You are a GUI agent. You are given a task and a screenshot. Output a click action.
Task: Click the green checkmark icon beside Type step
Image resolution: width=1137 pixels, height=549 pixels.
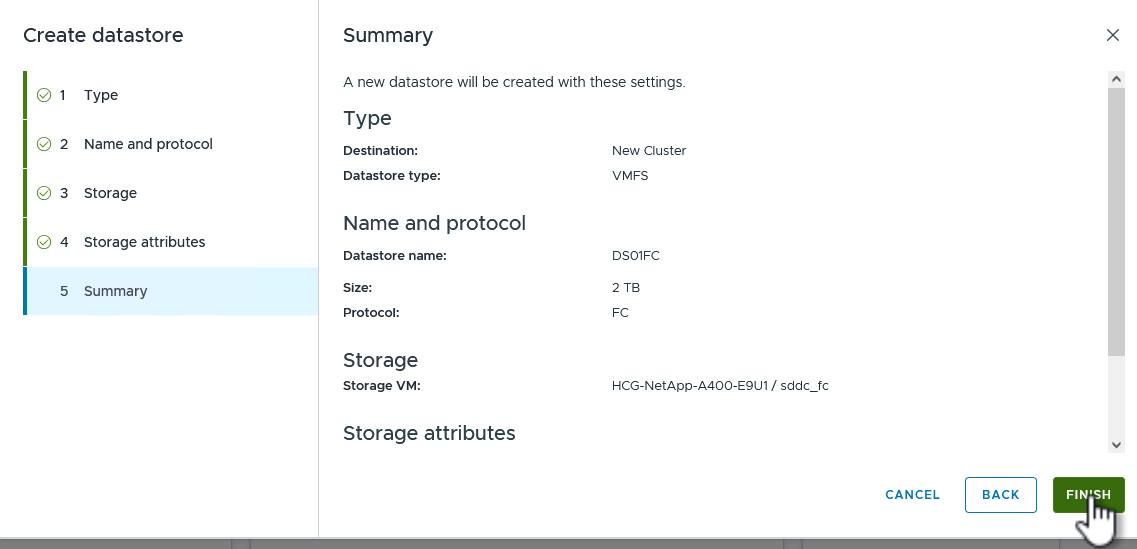click(44, 95)
